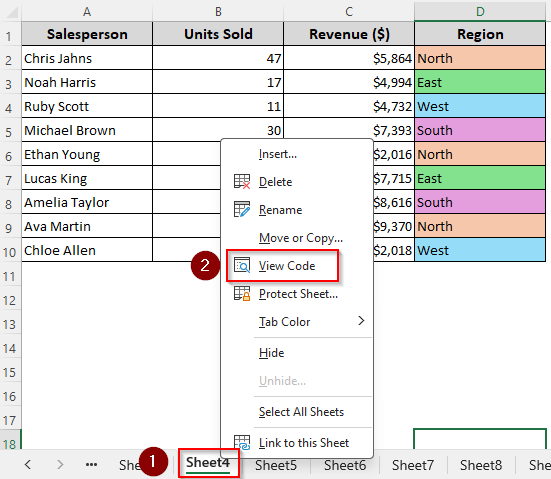Click units sold value 30
The image size is (551, 479).
[x=218, y=130]
